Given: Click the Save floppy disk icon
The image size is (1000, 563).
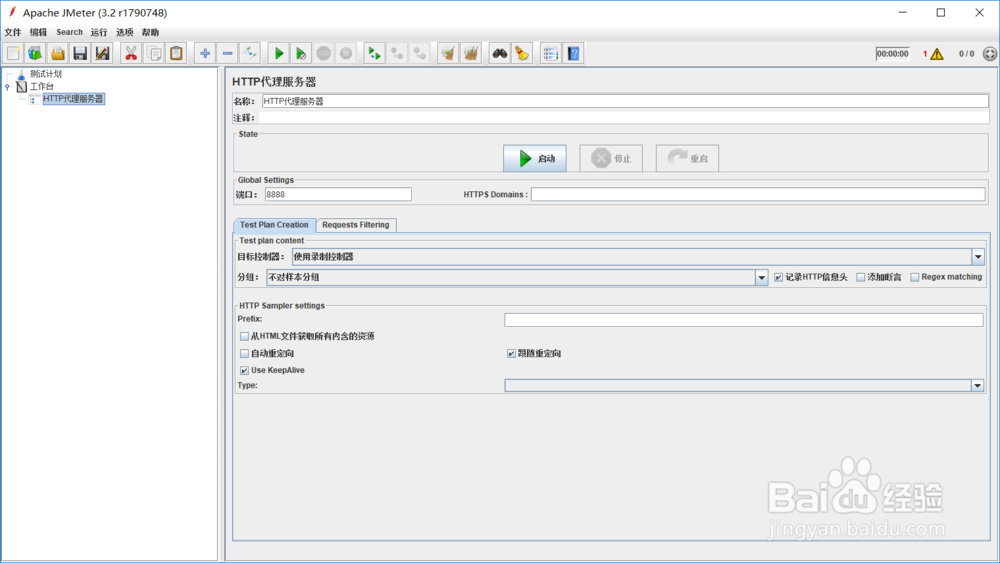Looking at the screenshot, I should (80, 54).
